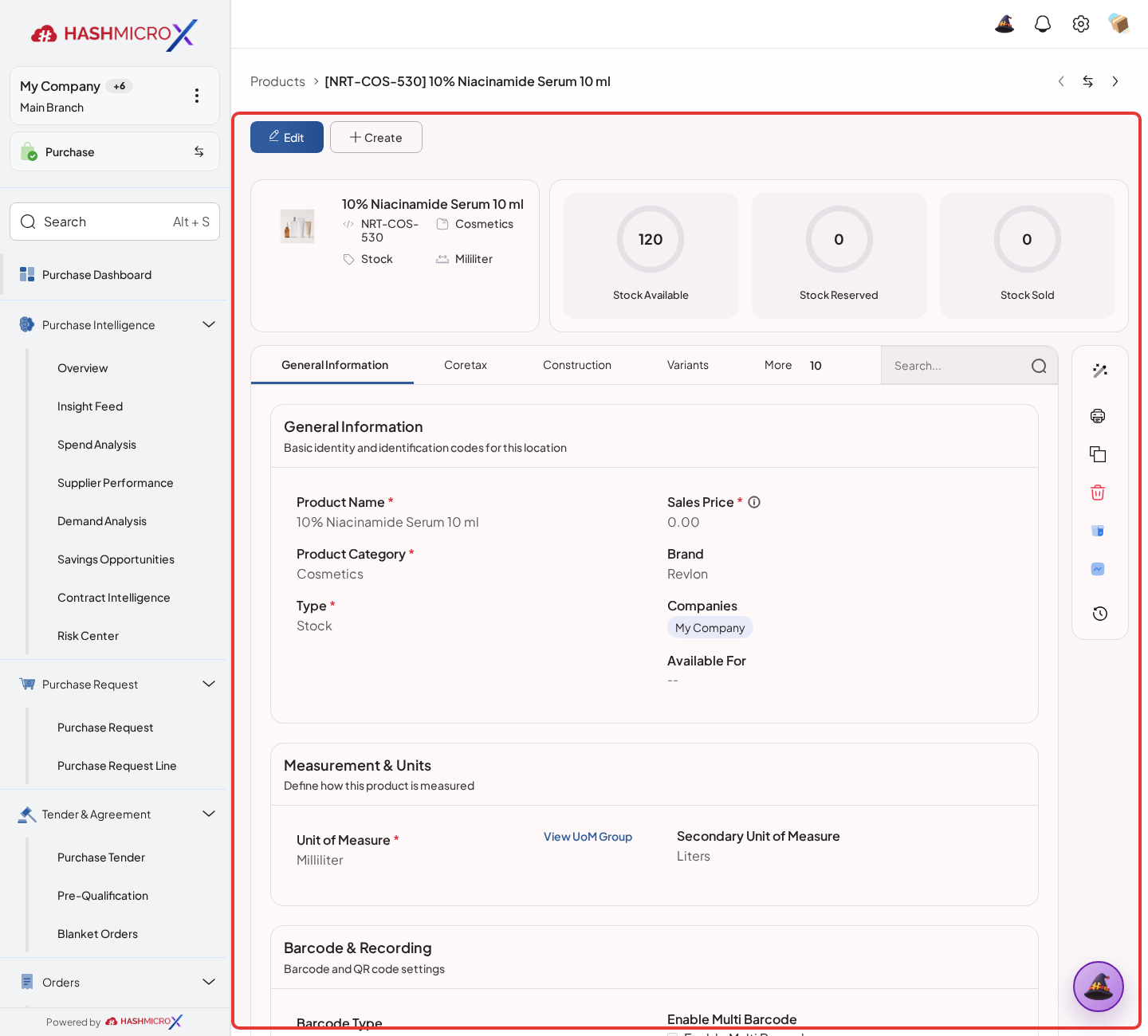Click the Stock Sold 0 ring
Image resolution: width=1148 pixels, height=1036 pixels.
tap(1027, 239)
